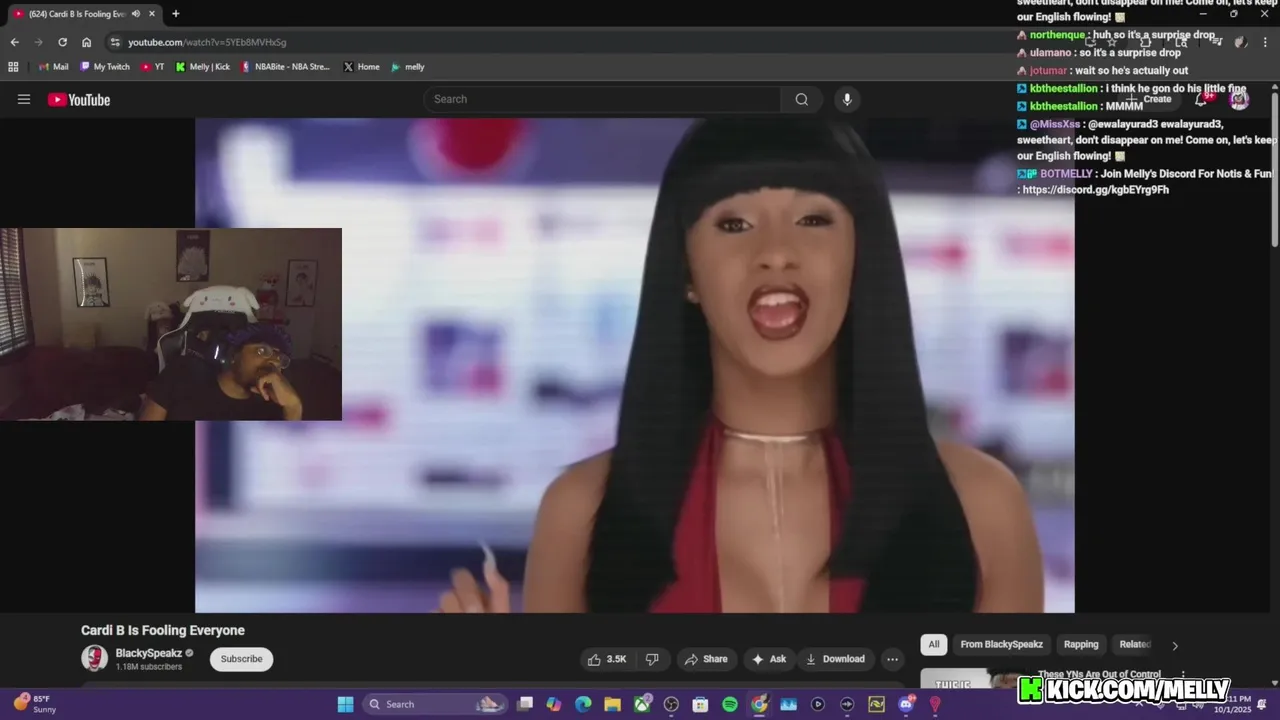Open the Windows Start menu

pos(345,704)
